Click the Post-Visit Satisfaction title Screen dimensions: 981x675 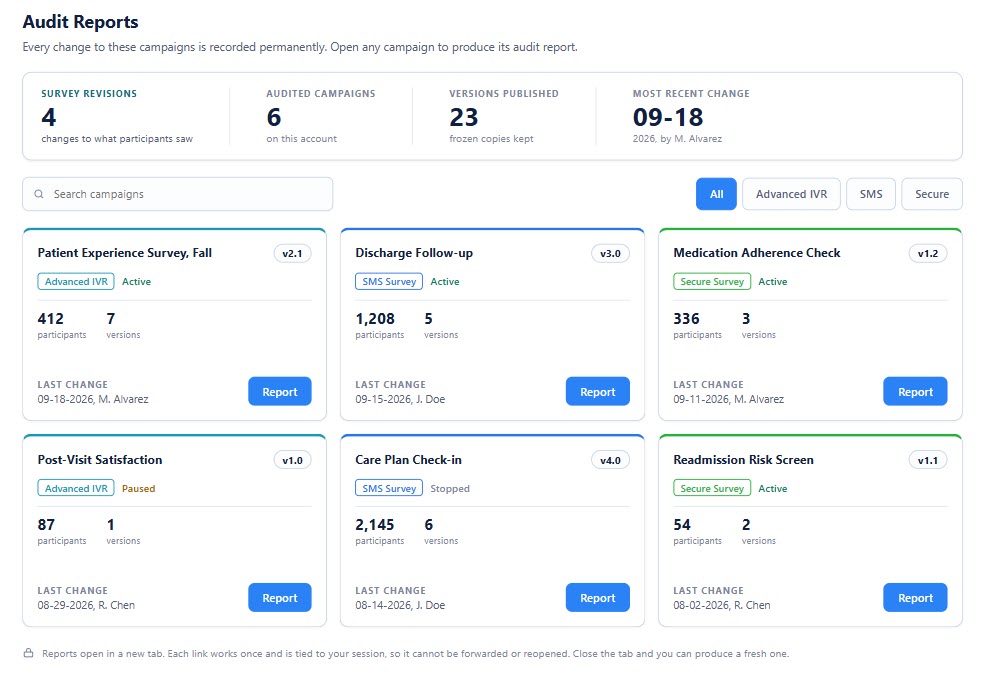(x=99, y=459)
